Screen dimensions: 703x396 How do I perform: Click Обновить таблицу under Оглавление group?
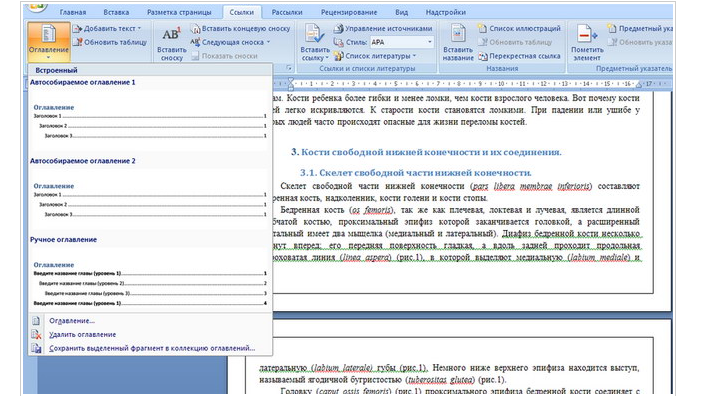(x=110, y=42)
